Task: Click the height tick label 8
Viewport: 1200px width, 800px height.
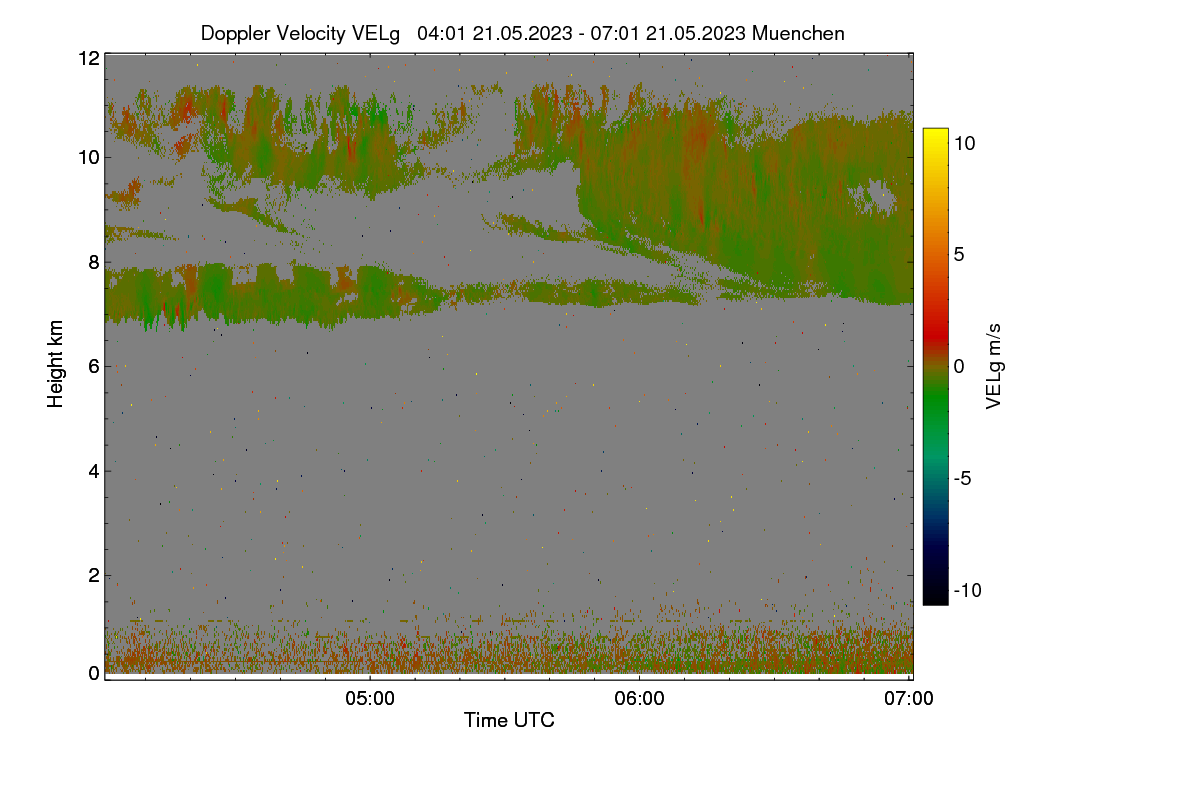Action: click(94, 262)
